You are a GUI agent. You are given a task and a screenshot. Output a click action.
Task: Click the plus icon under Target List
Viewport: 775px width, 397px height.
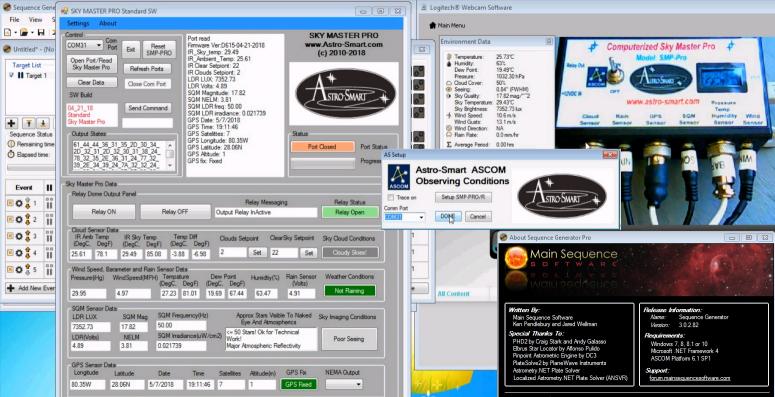click(x=12, y=123)
